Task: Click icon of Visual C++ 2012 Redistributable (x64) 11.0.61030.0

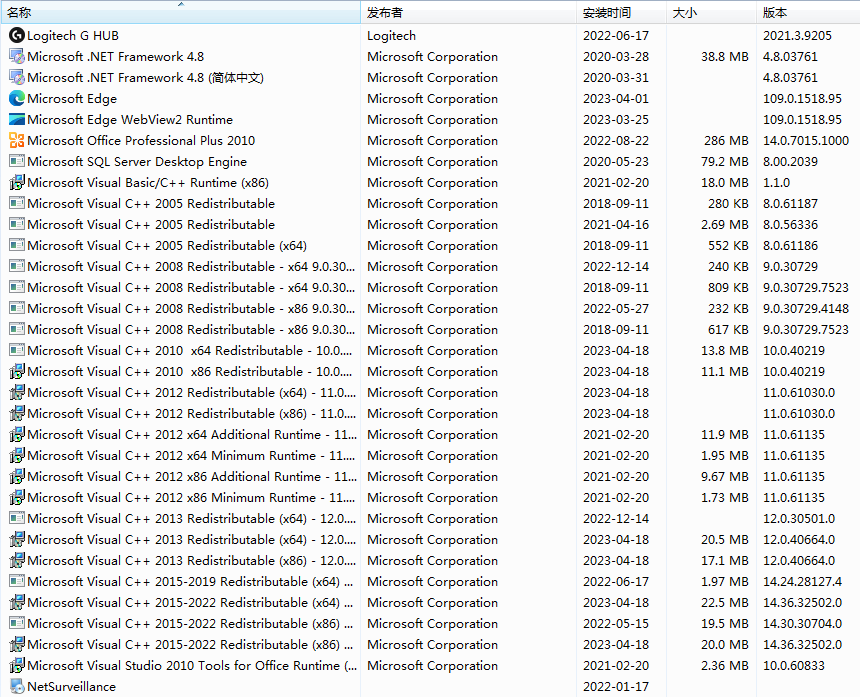Action: pos(17,393)
